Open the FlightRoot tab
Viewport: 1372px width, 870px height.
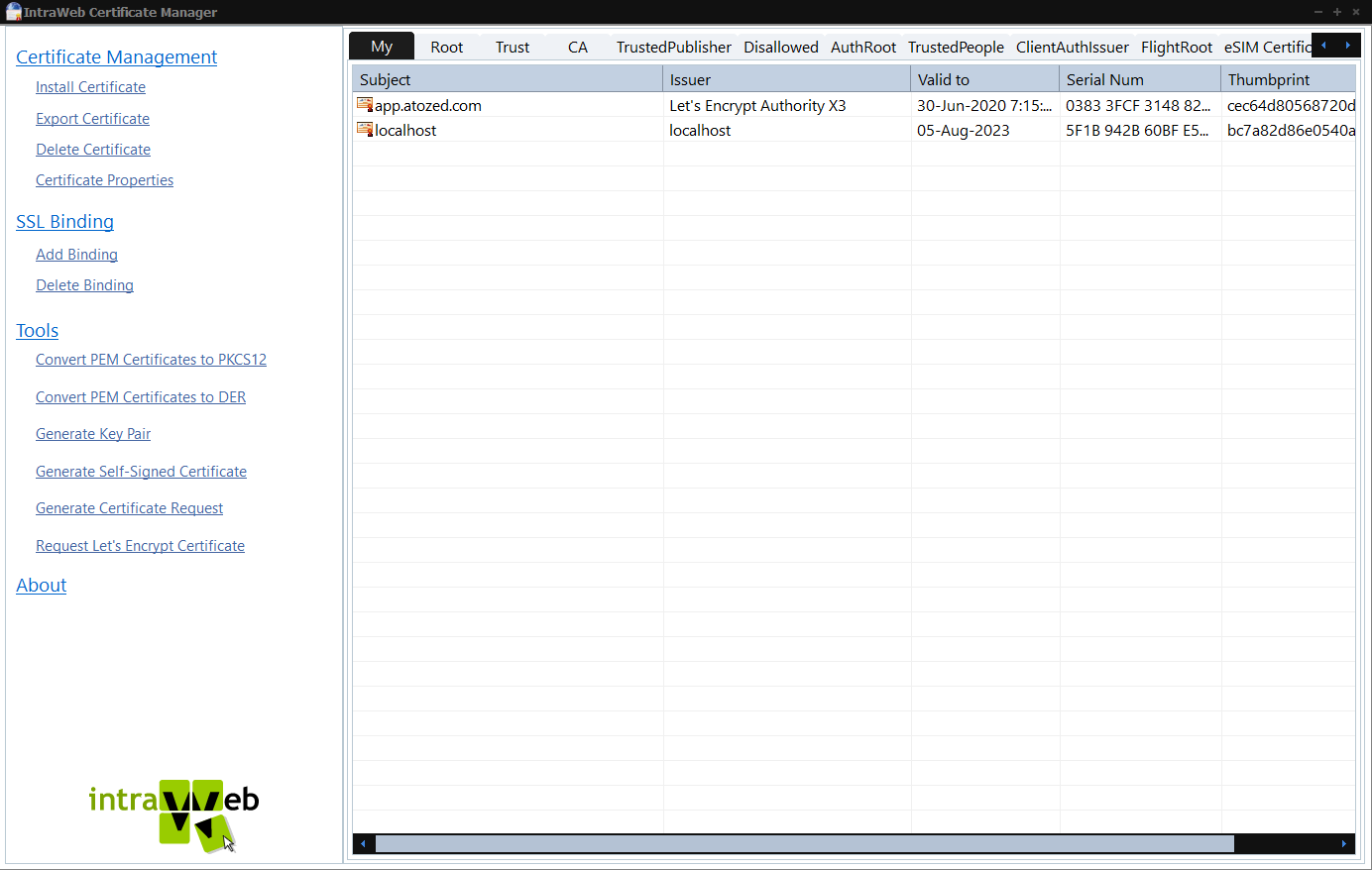click(x=1177, y=47)
